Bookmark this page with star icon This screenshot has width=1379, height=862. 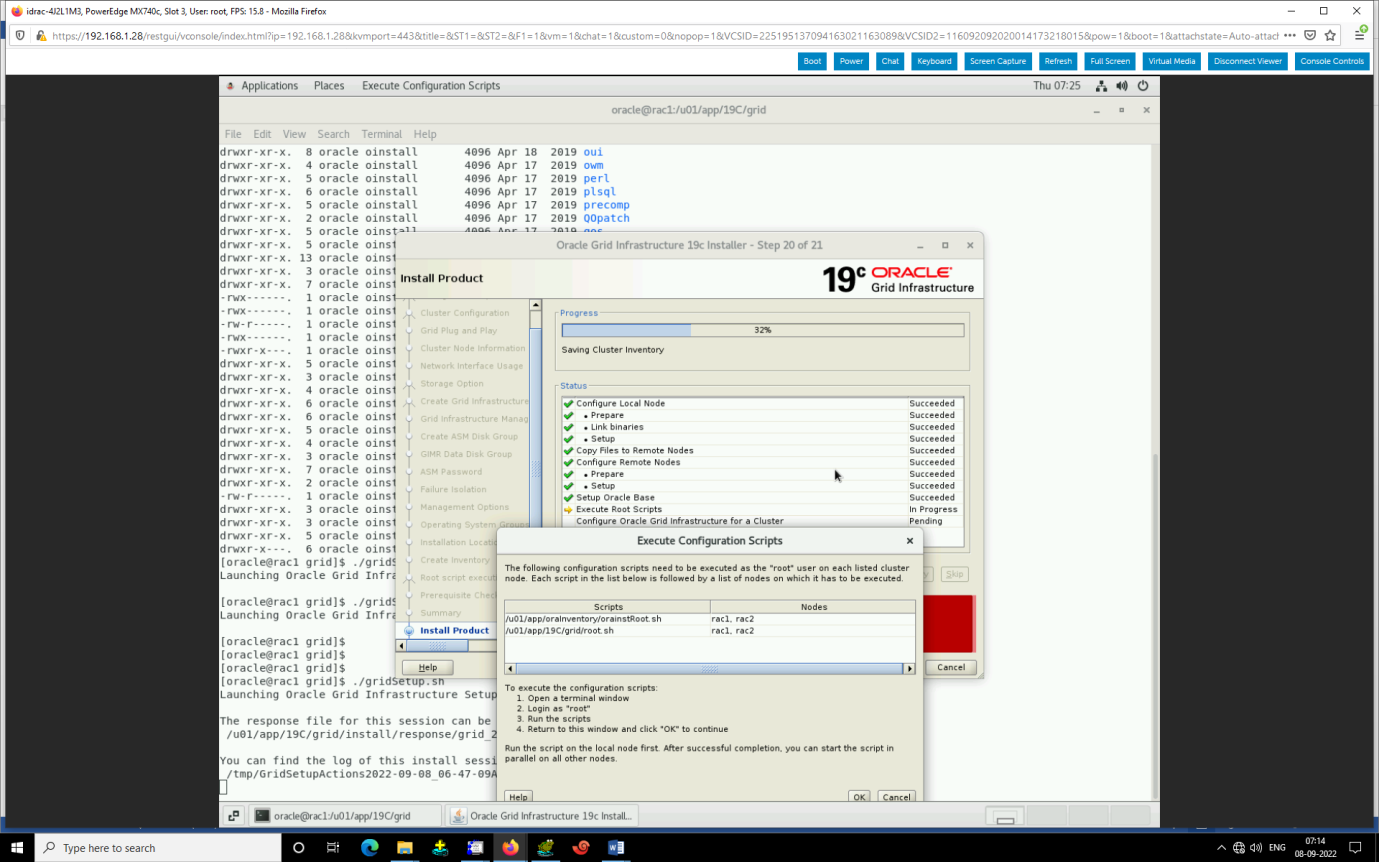1330,35
